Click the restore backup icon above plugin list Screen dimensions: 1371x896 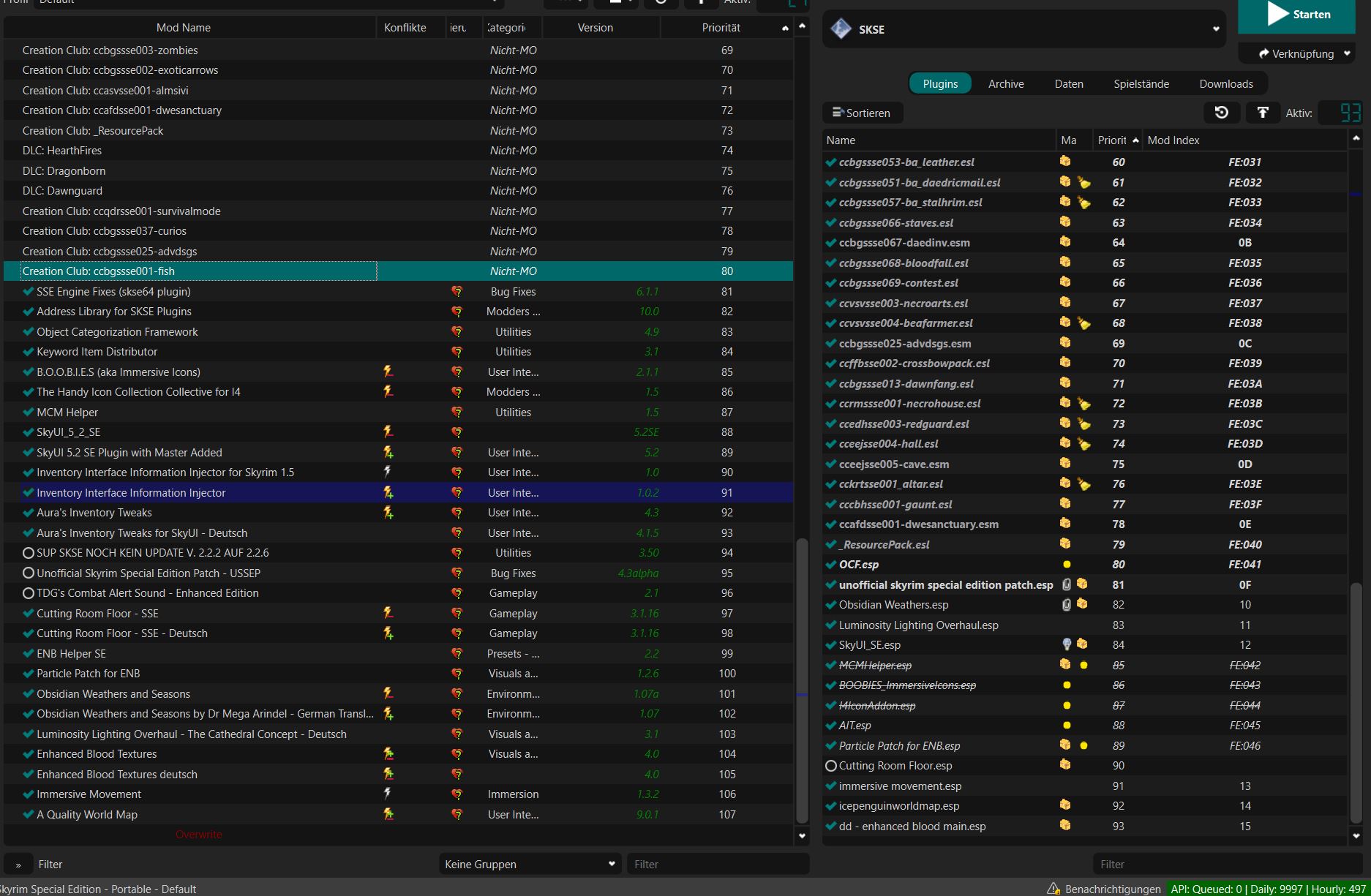click(1221, 113)
